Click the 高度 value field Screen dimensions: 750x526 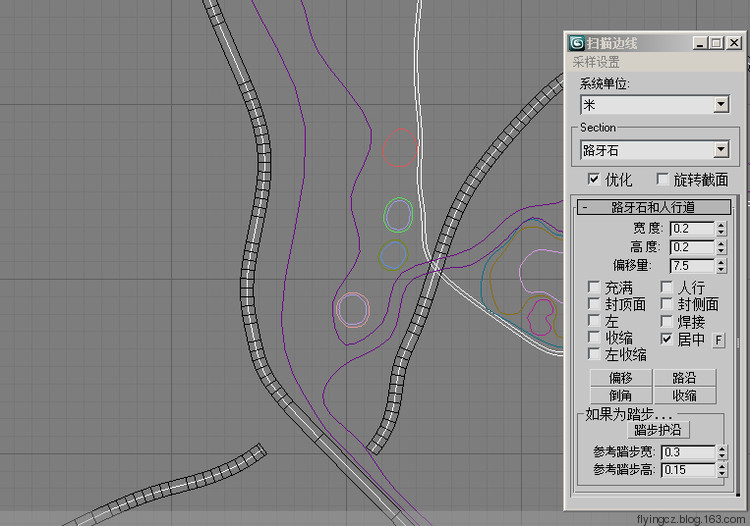pyautogui.click(x=692, y=247)
